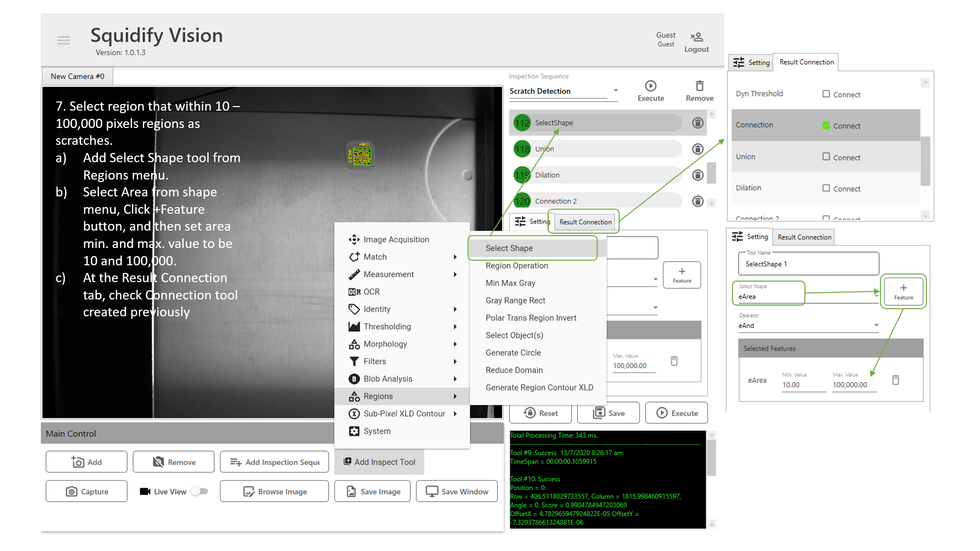Open the Regions menu entry
This screenshot has width=980, height=551.
[x=402, y=396]
